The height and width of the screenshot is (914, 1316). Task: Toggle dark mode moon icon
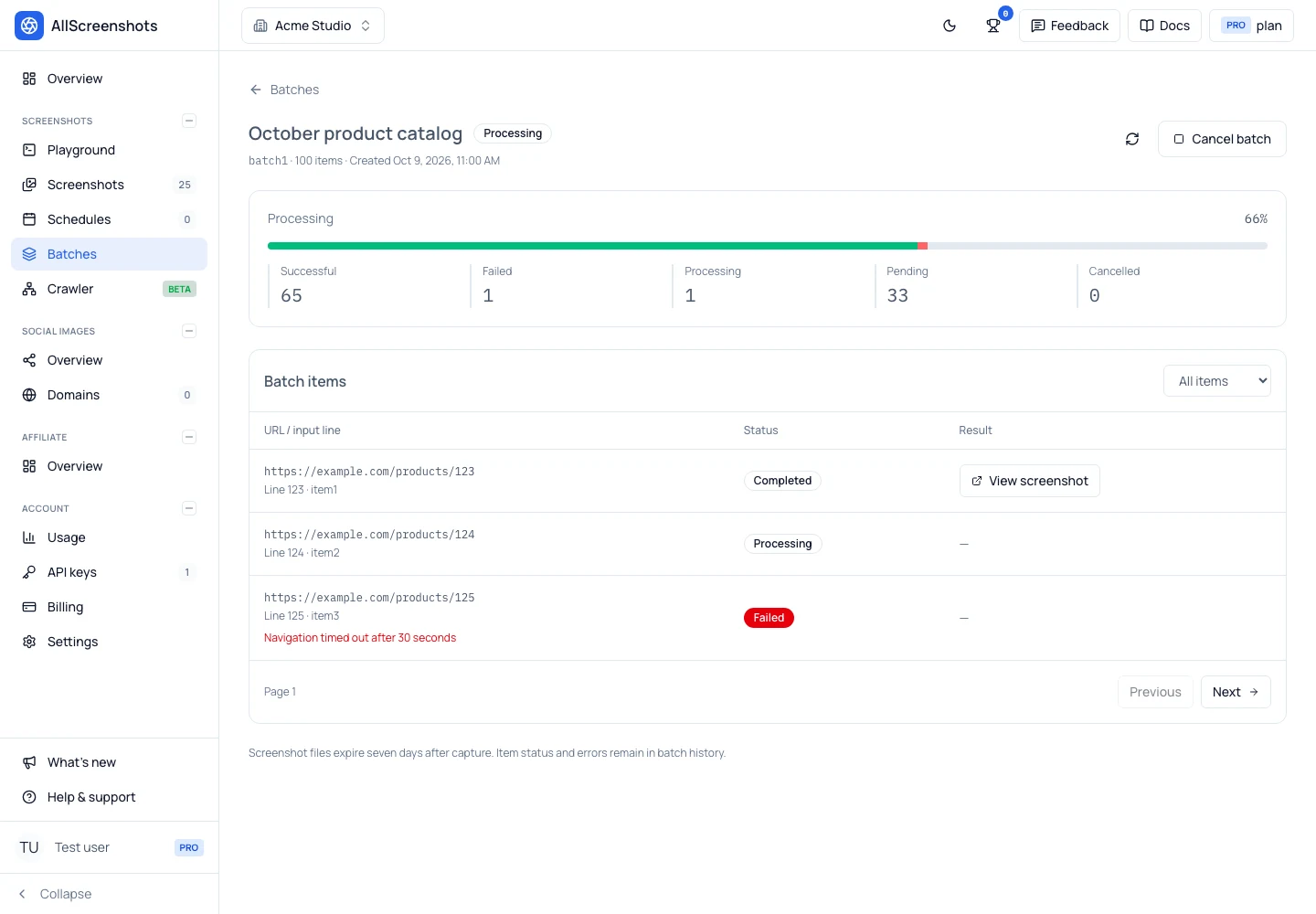coord(950,26)
